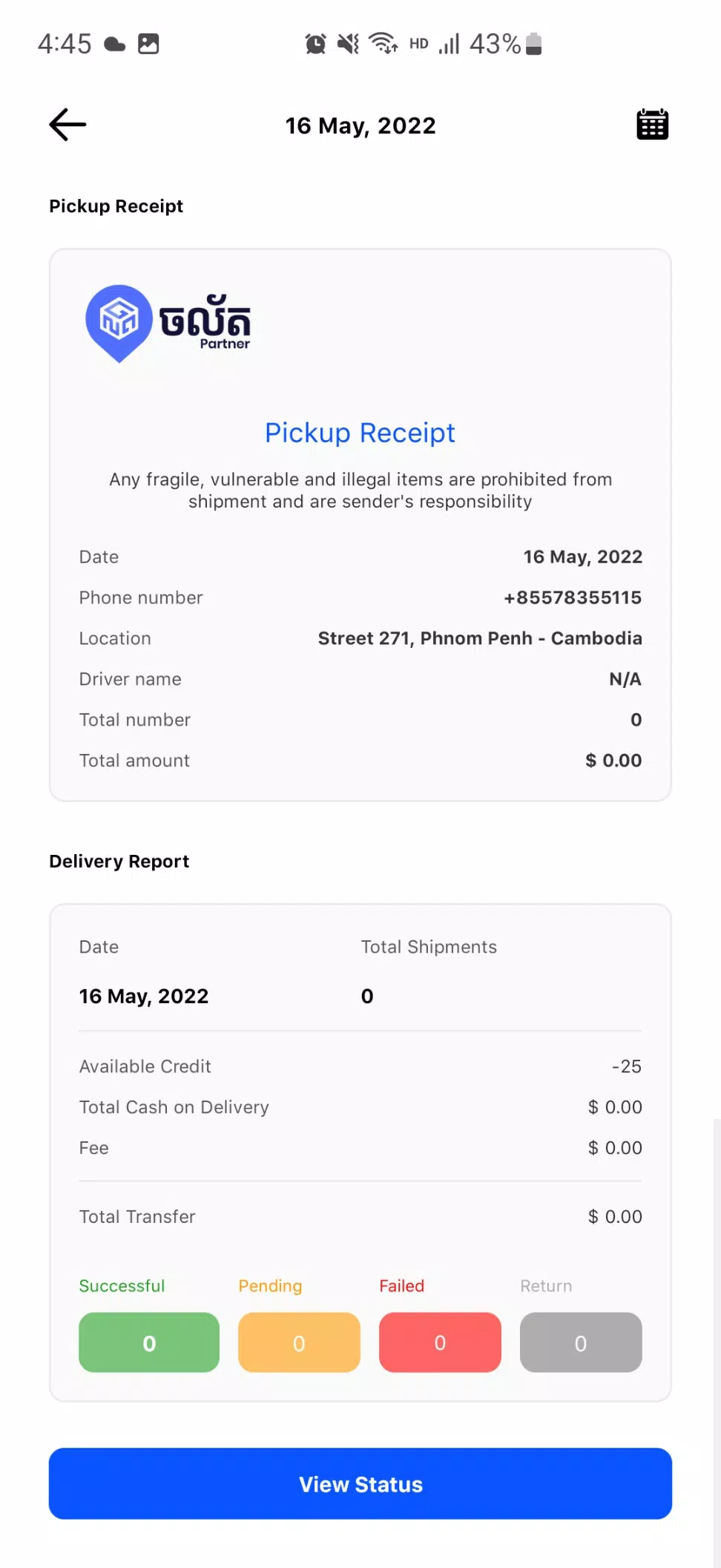The width and height of the screenshot is (721, 1568).
Task: Select the green Successful count box
Action: (149, 1342)
